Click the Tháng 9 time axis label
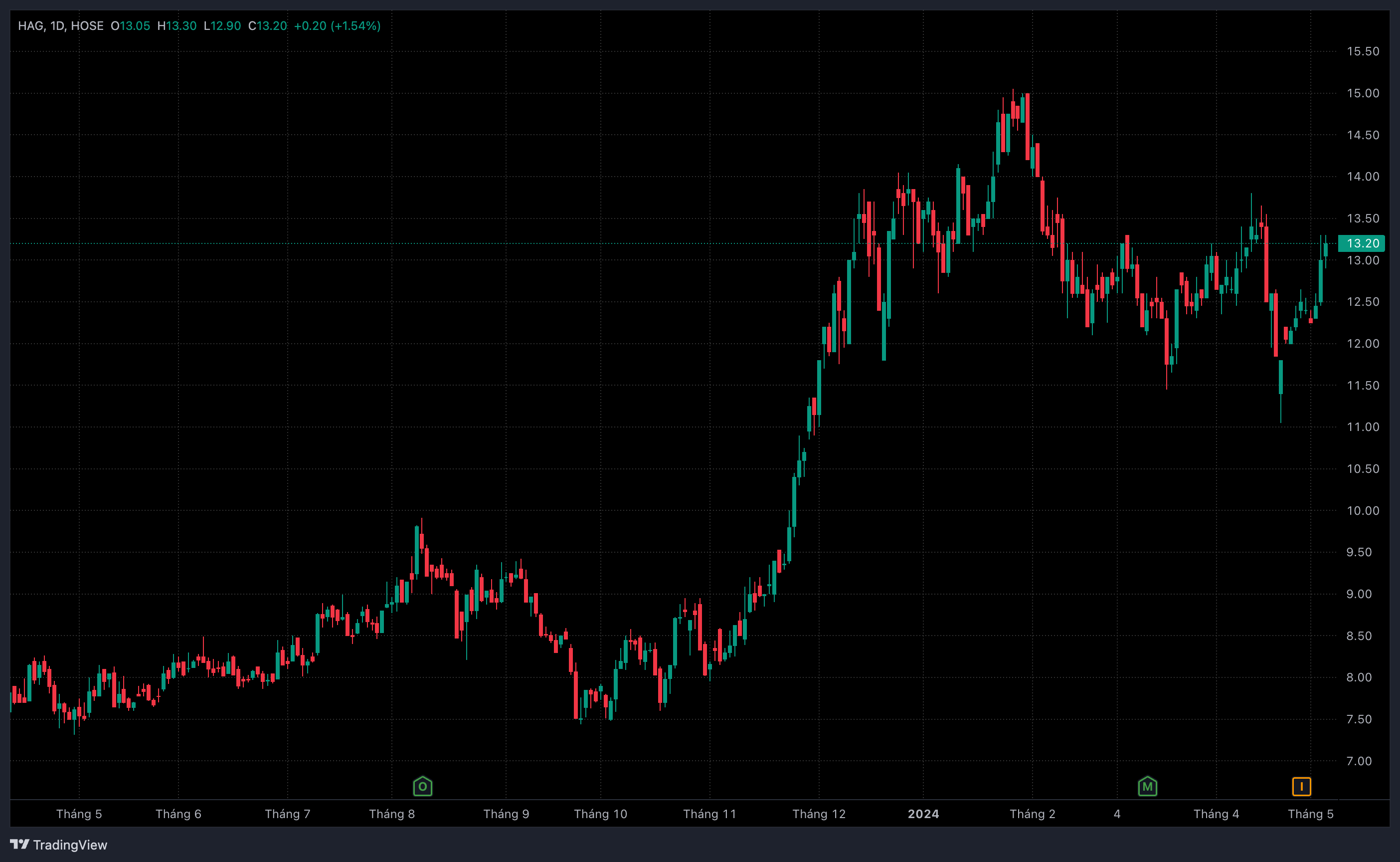 [x=507, y=814]
